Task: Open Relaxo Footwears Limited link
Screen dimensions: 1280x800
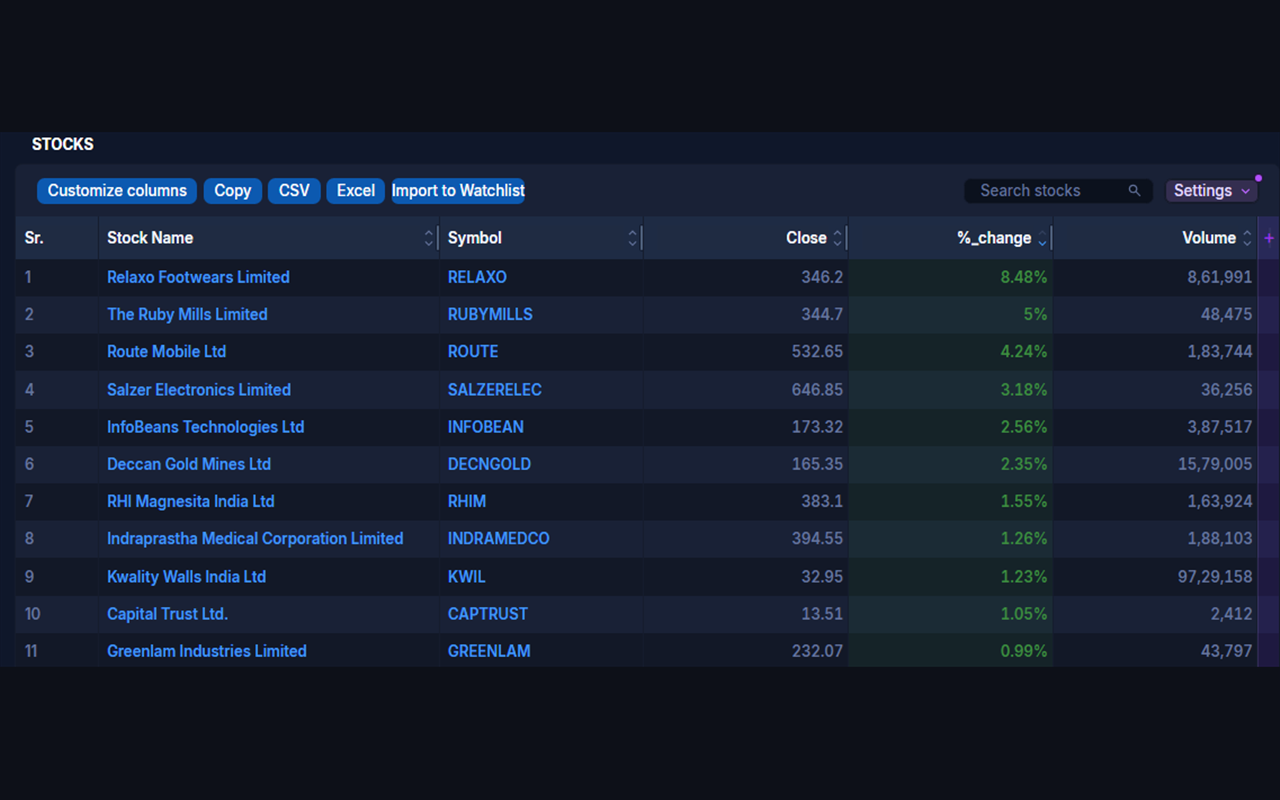Action: [x=198, y=277]
